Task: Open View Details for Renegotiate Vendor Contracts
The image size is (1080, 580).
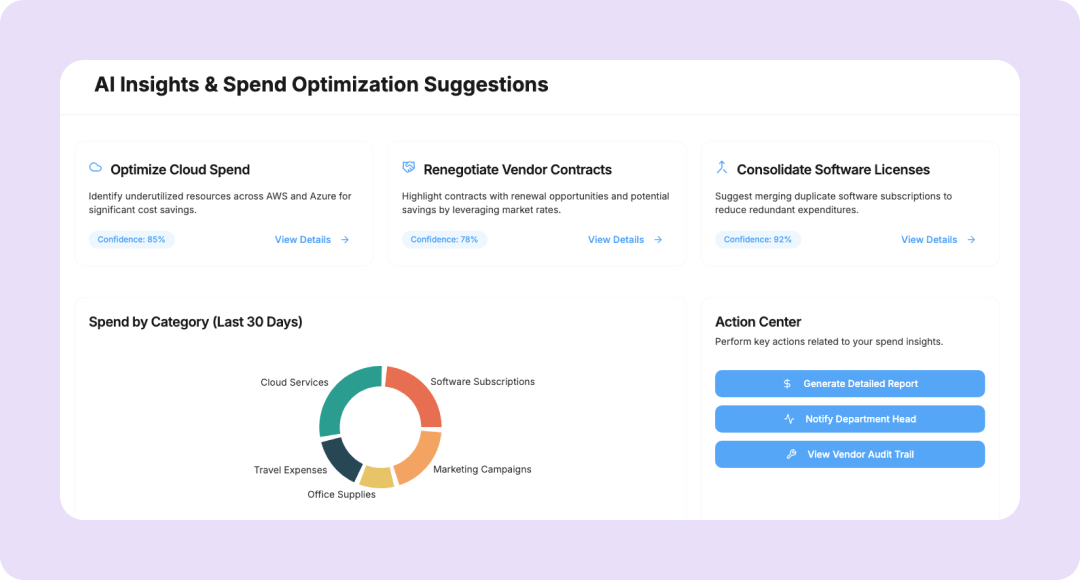Action: pos(616,240)
